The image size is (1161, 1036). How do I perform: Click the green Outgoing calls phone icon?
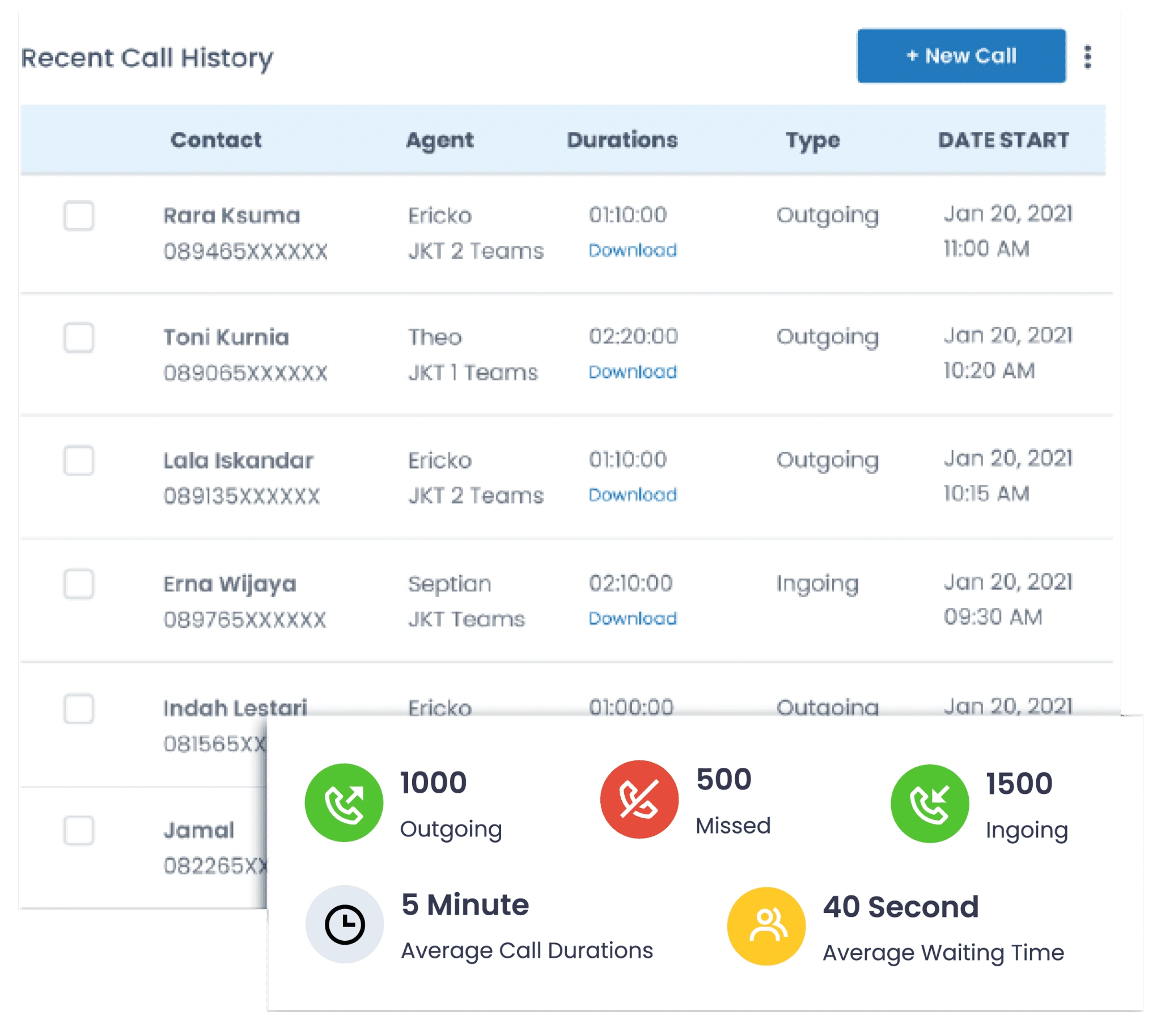tap(344, 802)
